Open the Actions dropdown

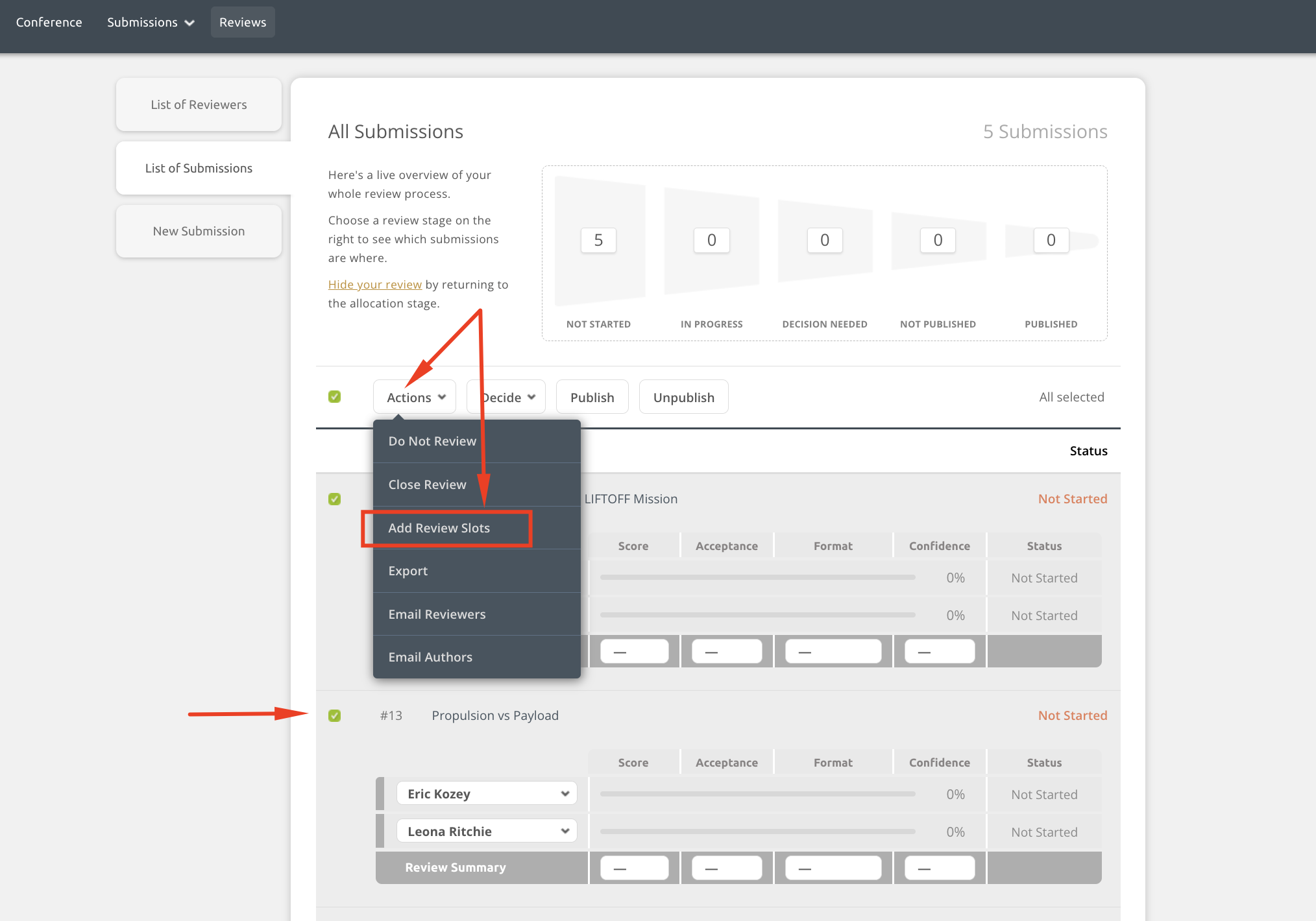(415, 397)
